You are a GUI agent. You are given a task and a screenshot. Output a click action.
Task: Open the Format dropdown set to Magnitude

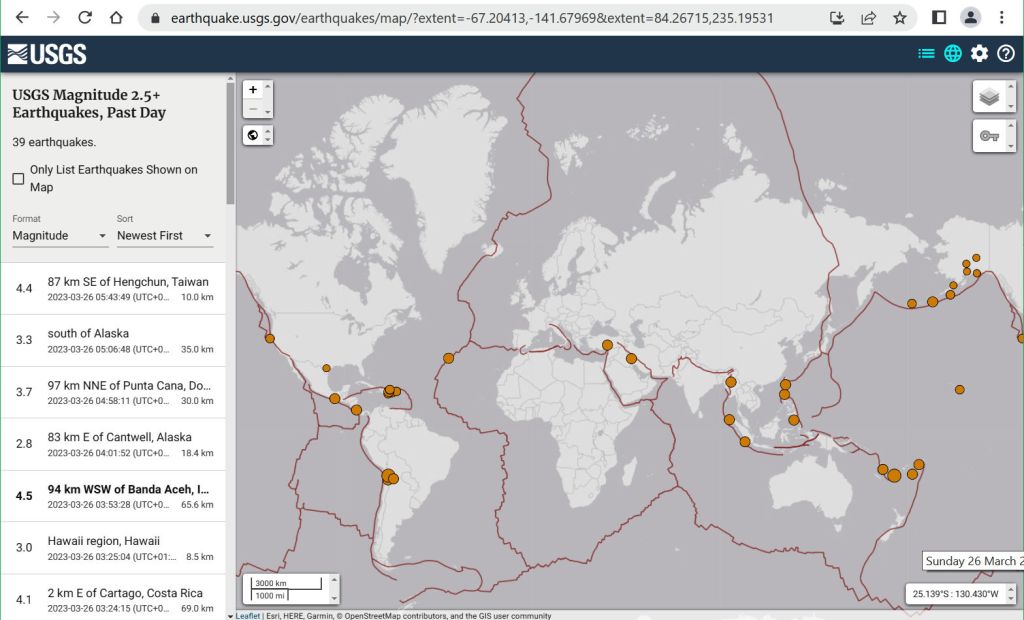59,236
